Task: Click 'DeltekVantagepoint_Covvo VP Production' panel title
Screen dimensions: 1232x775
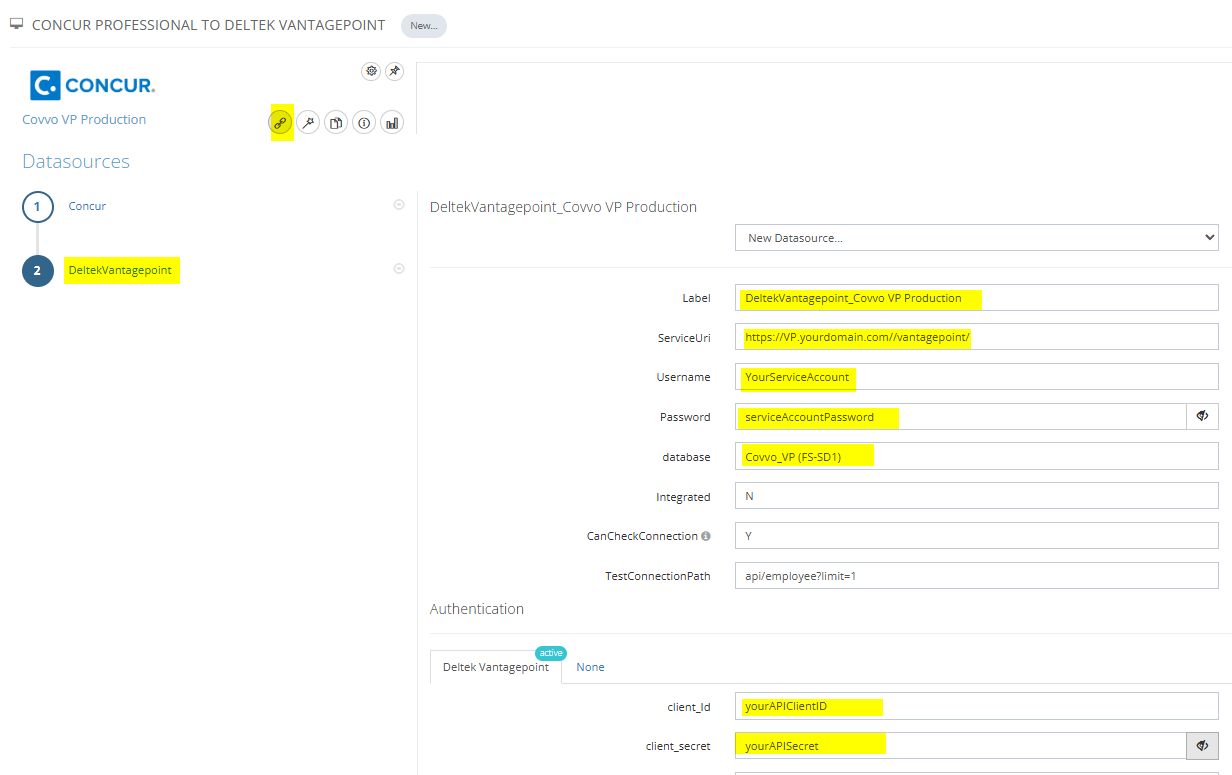Action: tap(563, 207)
